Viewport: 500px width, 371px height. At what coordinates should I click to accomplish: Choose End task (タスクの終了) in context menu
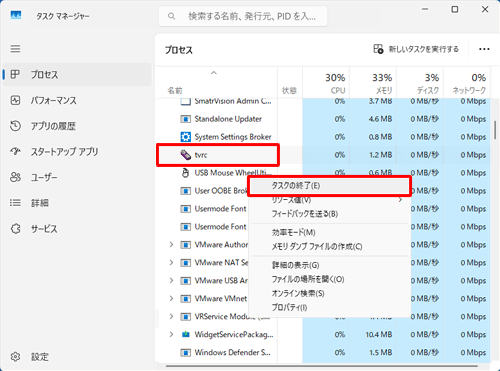pos(330,186)
